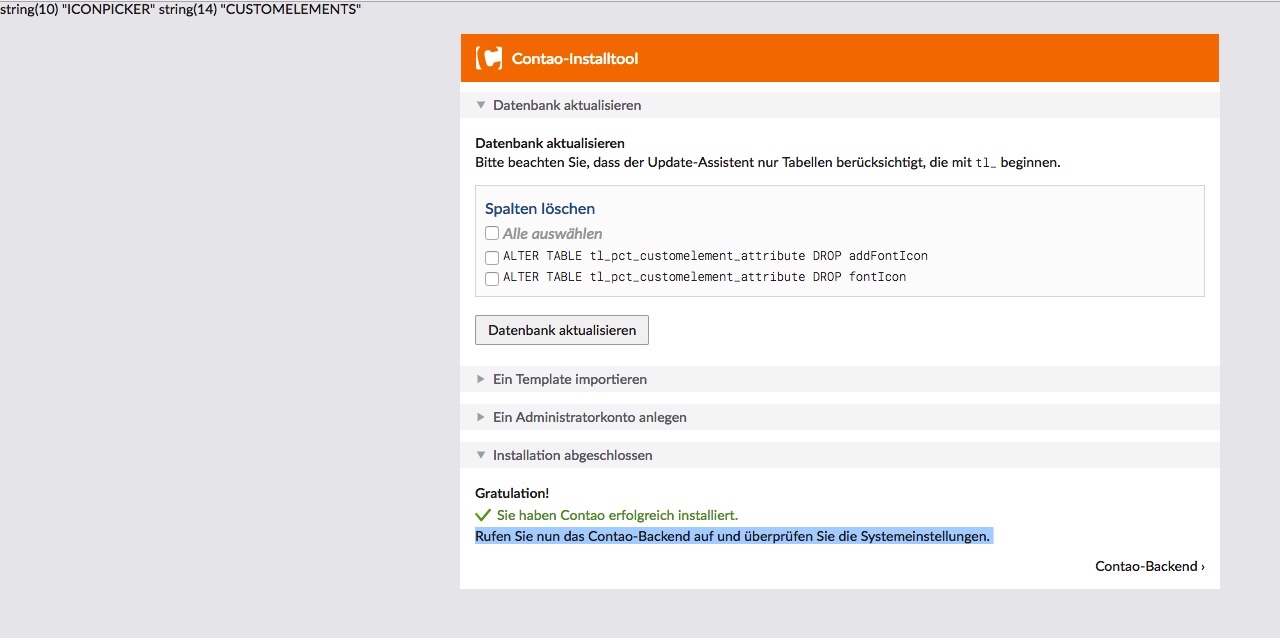The image size is (1280, 638).
Task: Click highlighted 'Rufen Sie nun das Contao-Backend' sentence
Action: tap(733, 536)
